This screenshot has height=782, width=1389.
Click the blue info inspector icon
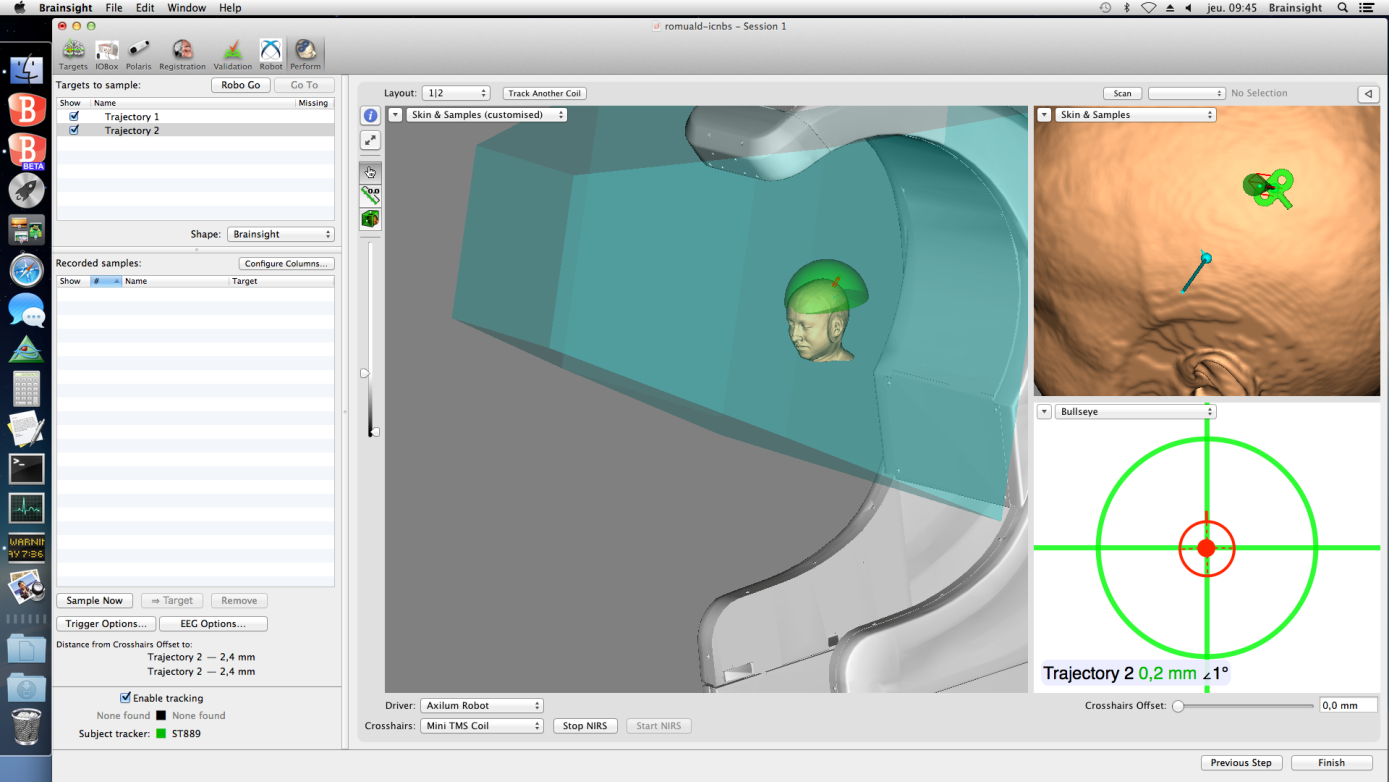coord(370,116)
